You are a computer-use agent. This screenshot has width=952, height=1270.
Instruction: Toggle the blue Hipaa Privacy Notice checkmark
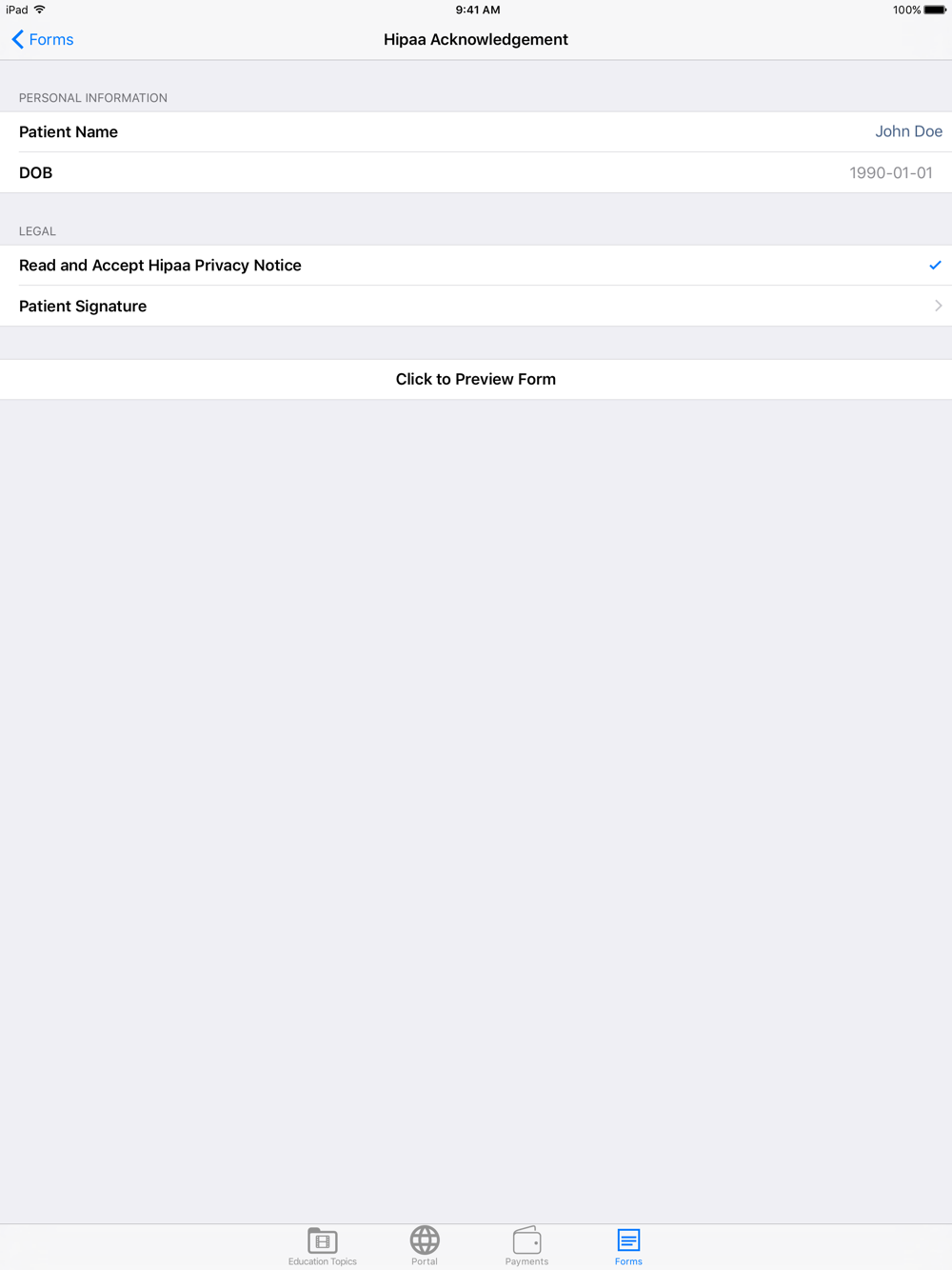click(935, 266)
